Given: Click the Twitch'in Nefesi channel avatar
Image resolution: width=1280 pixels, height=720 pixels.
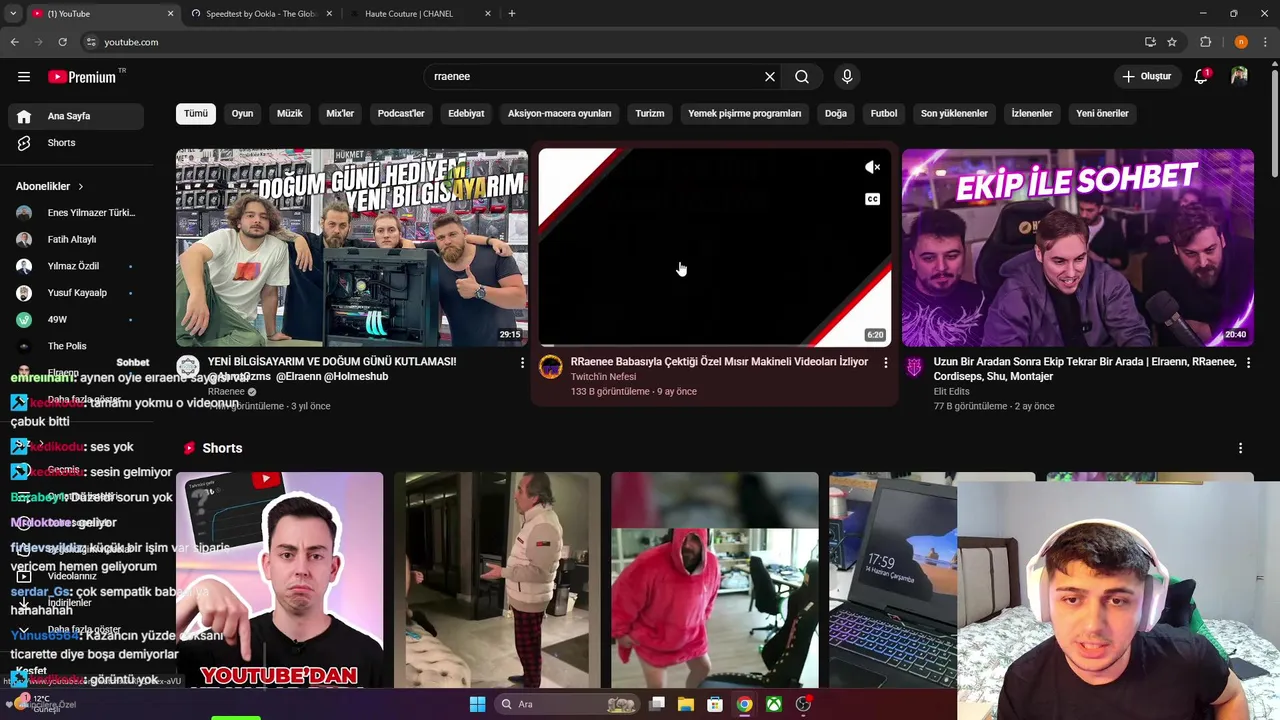Looking at the screenshot, I should click(550, 368).
